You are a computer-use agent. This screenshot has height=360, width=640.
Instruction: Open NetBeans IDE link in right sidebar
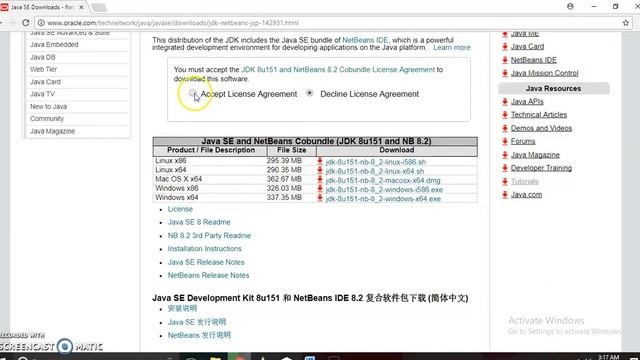pyautogui.click(x=533, y=60)
